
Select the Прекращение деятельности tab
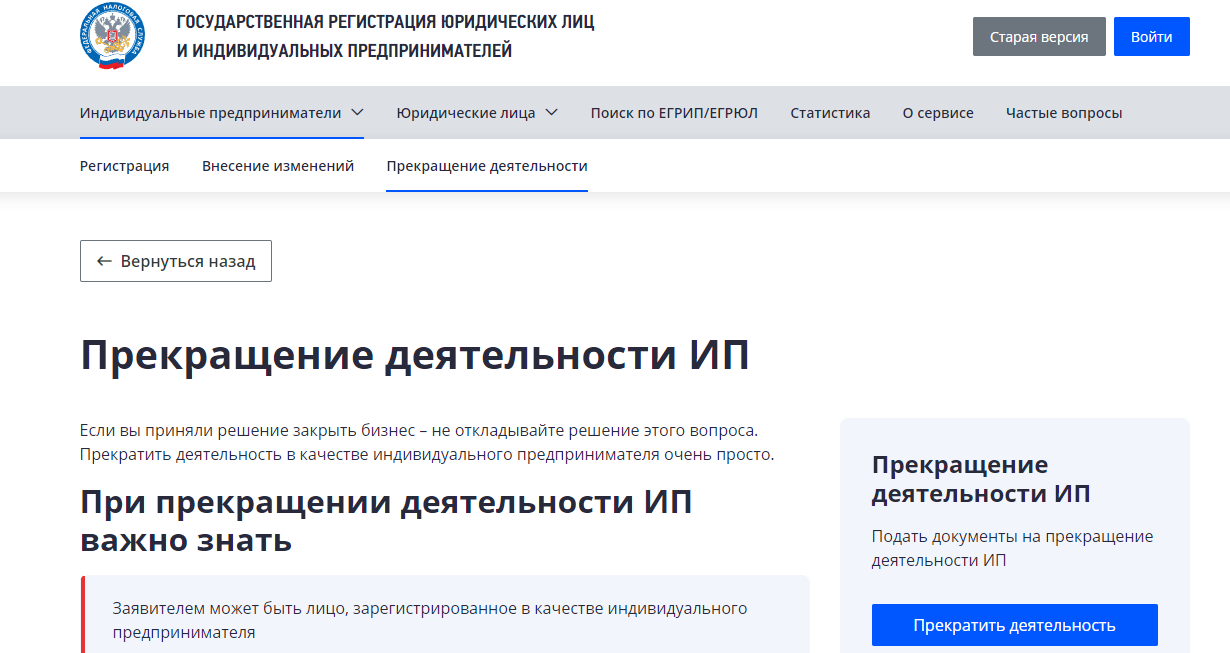point(487,166)
